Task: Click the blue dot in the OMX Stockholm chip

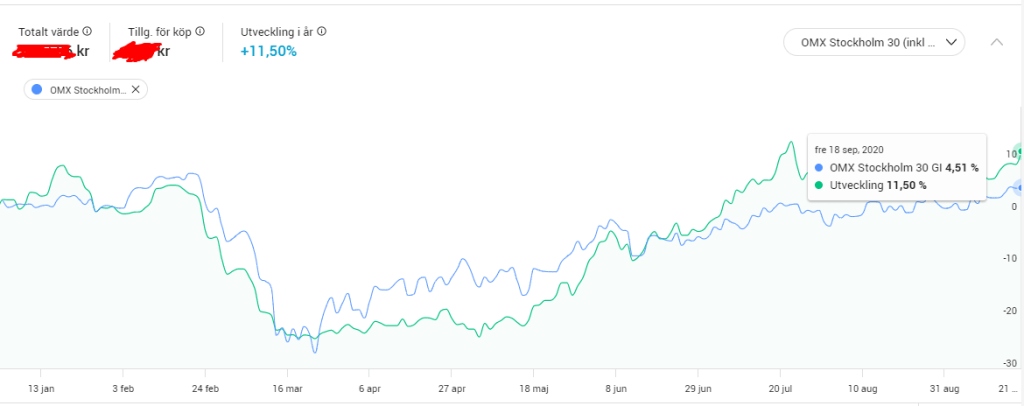Action: coord(37,90)
